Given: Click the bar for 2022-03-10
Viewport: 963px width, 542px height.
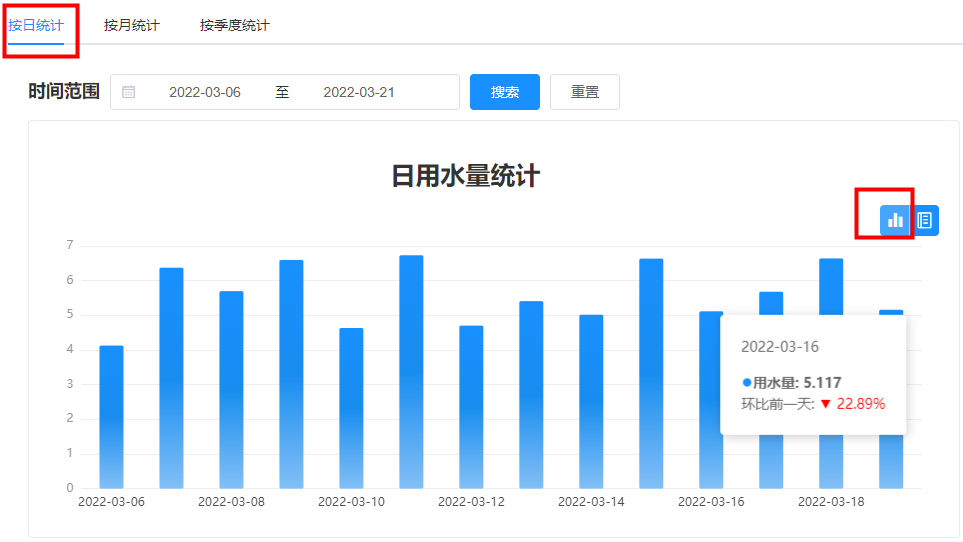Looking at the screenshot, I should [x=351, y=408].
